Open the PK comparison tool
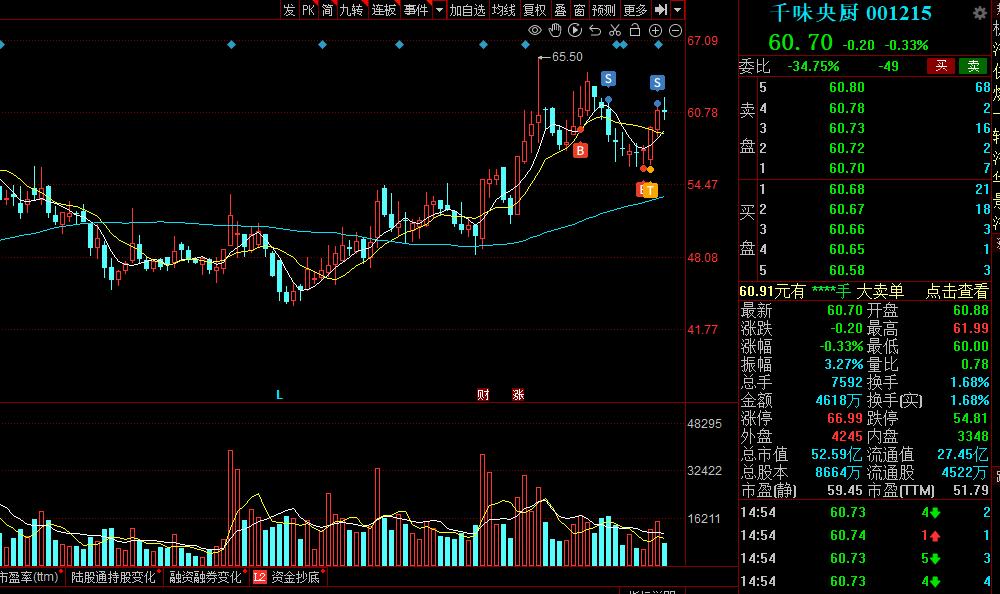This screenshot has height=594, width=1000. [x=309, y=10]
